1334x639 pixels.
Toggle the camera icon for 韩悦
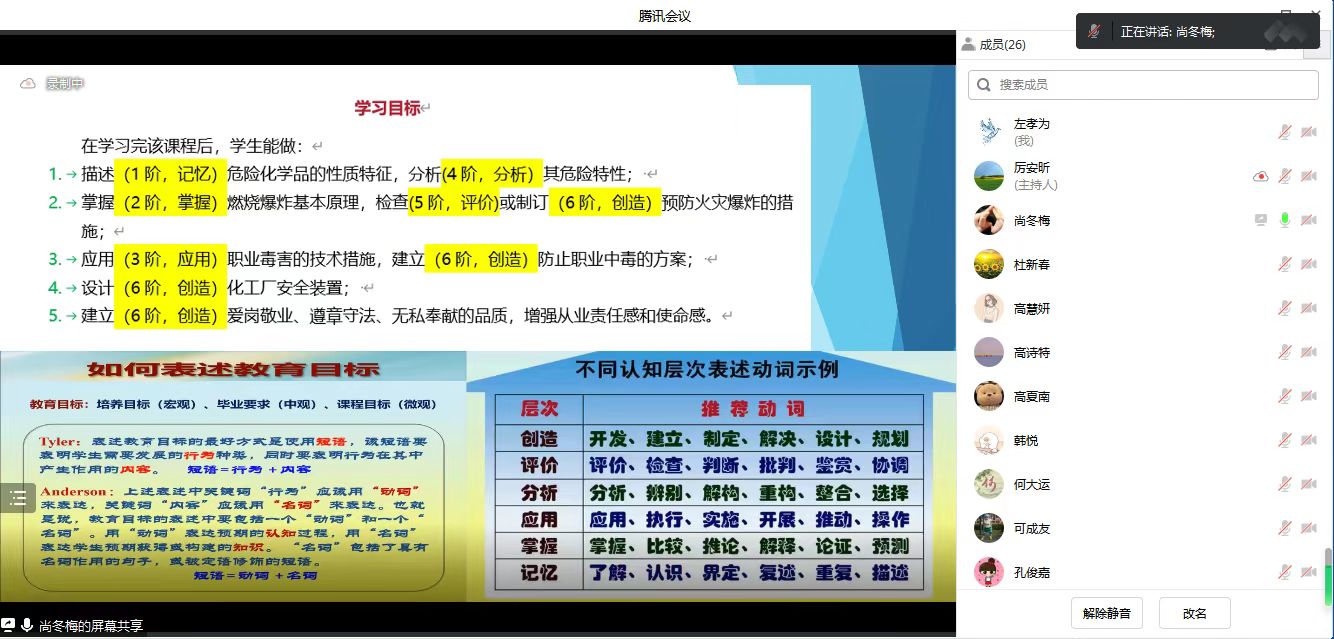click(1308, 440)
